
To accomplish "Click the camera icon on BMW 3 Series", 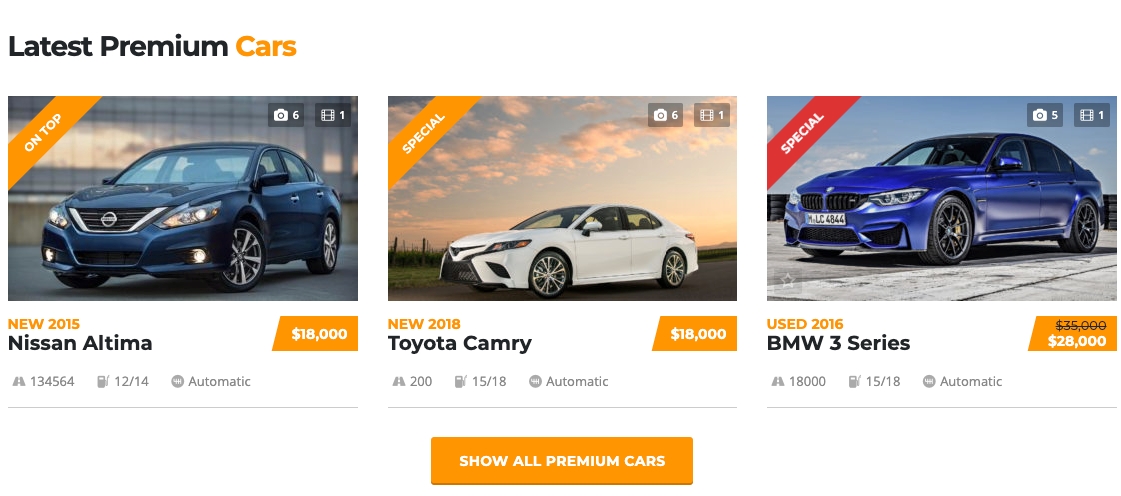I will (1039, 116).
